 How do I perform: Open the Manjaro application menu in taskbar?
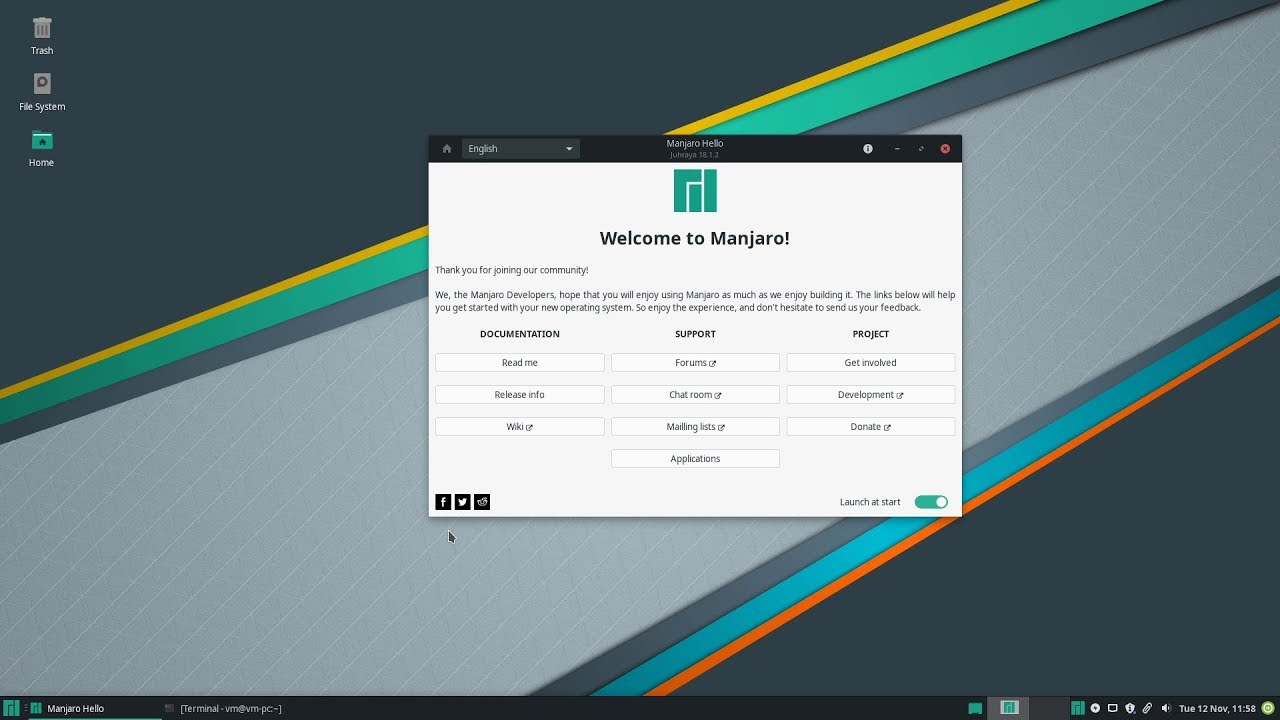(11, 708)
